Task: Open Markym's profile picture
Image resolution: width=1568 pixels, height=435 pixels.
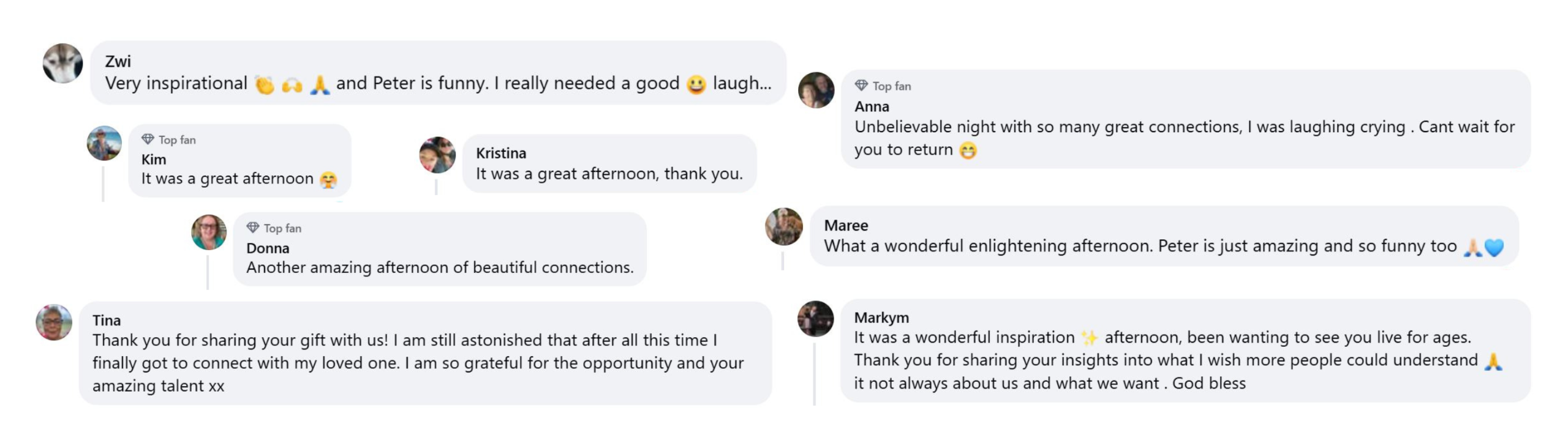Action: pos(815,319)
